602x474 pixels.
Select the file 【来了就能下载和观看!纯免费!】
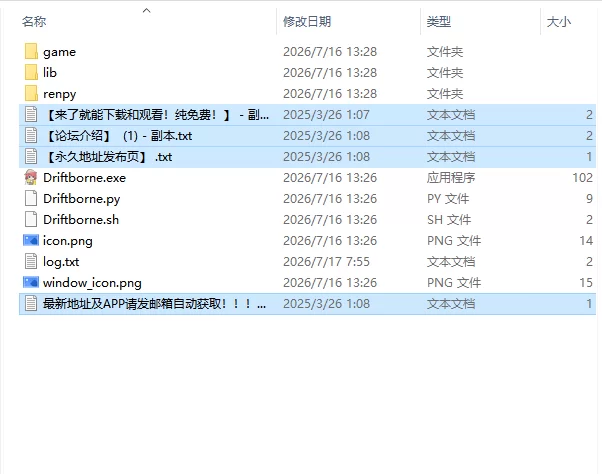(x=156, y=114)
